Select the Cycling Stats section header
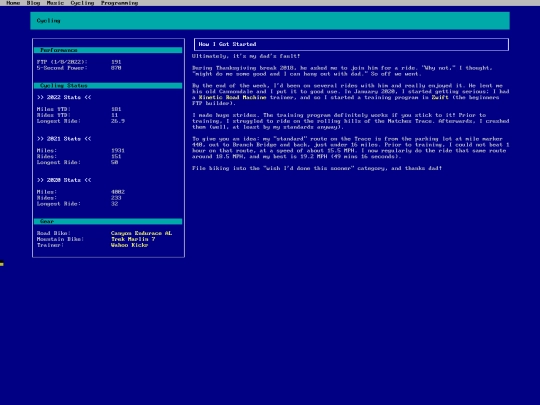This screenshot has height=405, width=540. [108, 86]
